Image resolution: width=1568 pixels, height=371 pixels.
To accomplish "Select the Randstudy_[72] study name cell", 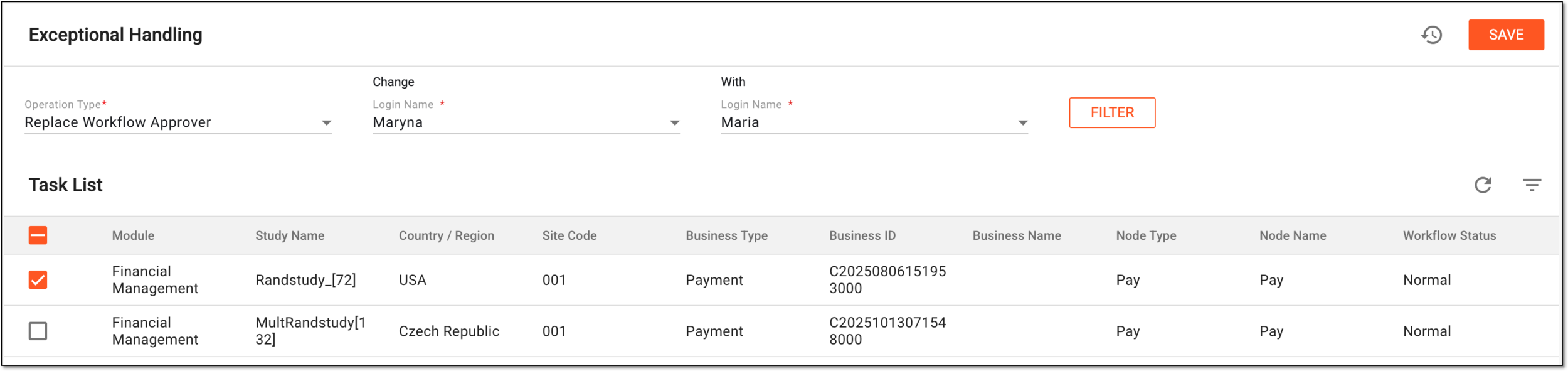I will click(x=305, y=280).
